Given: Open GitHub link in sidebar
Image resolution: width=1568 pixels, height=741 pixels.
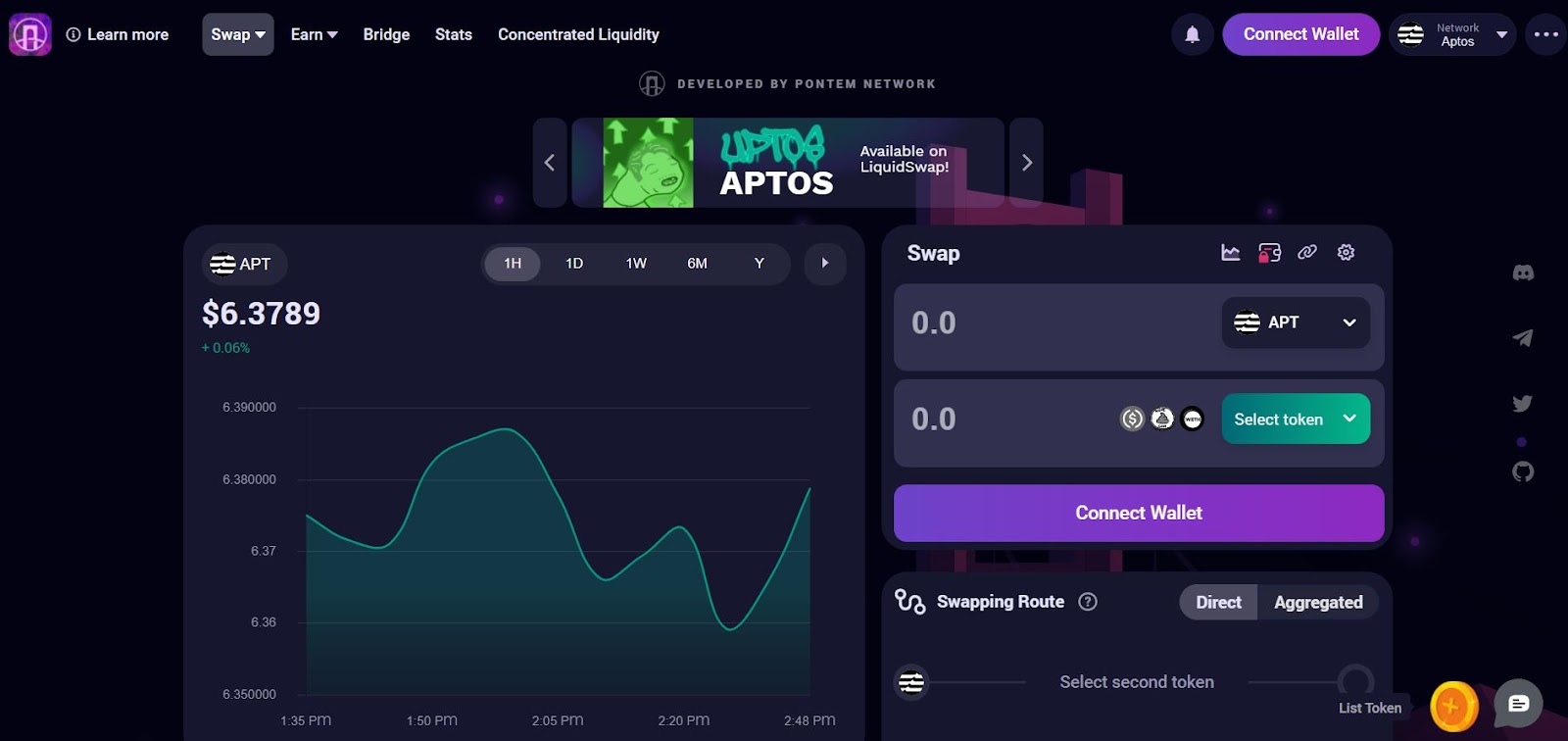Looking at the screenshot, I should point(1523,472).
